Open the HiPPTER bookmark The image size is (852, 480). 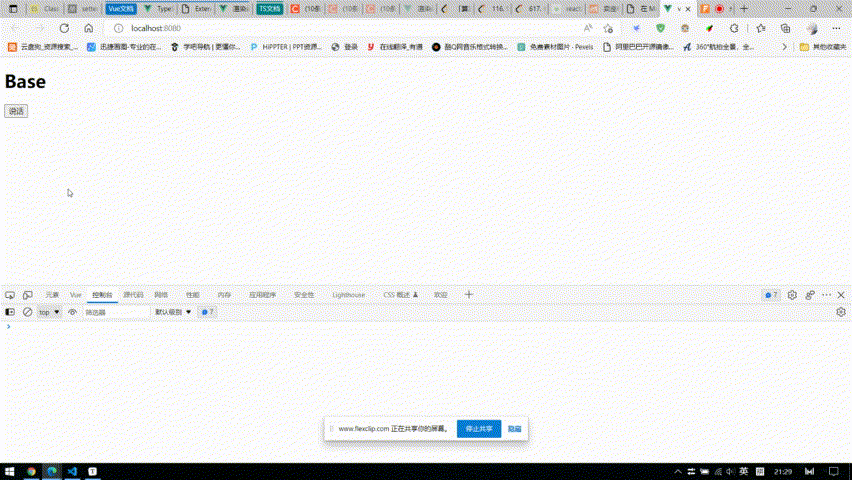[x=286, y=47]
